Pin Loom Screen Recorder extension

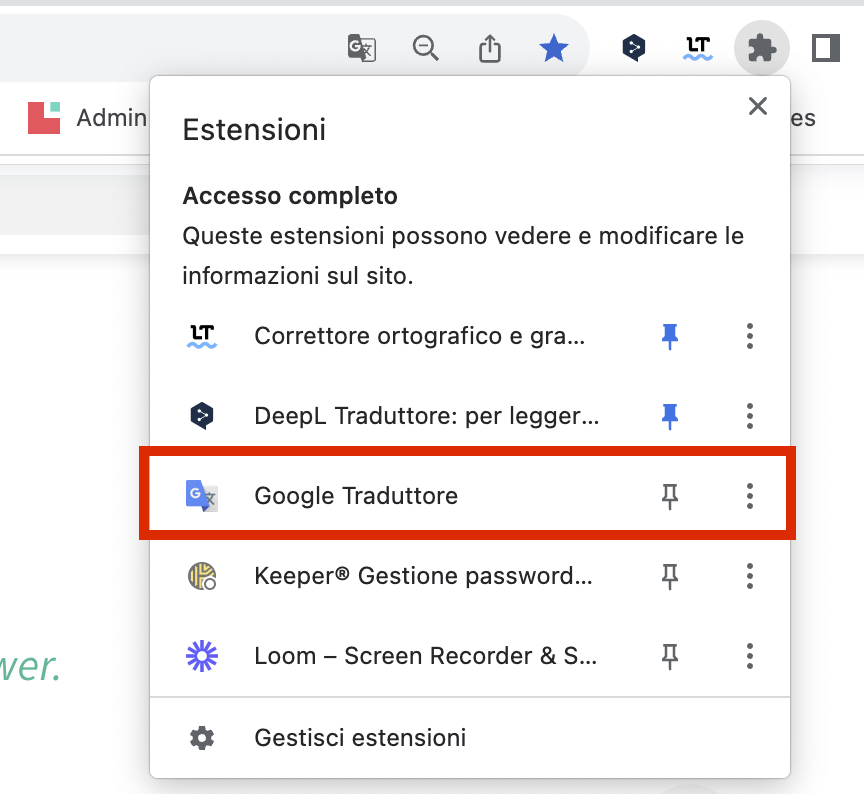(x=670, y=656)
